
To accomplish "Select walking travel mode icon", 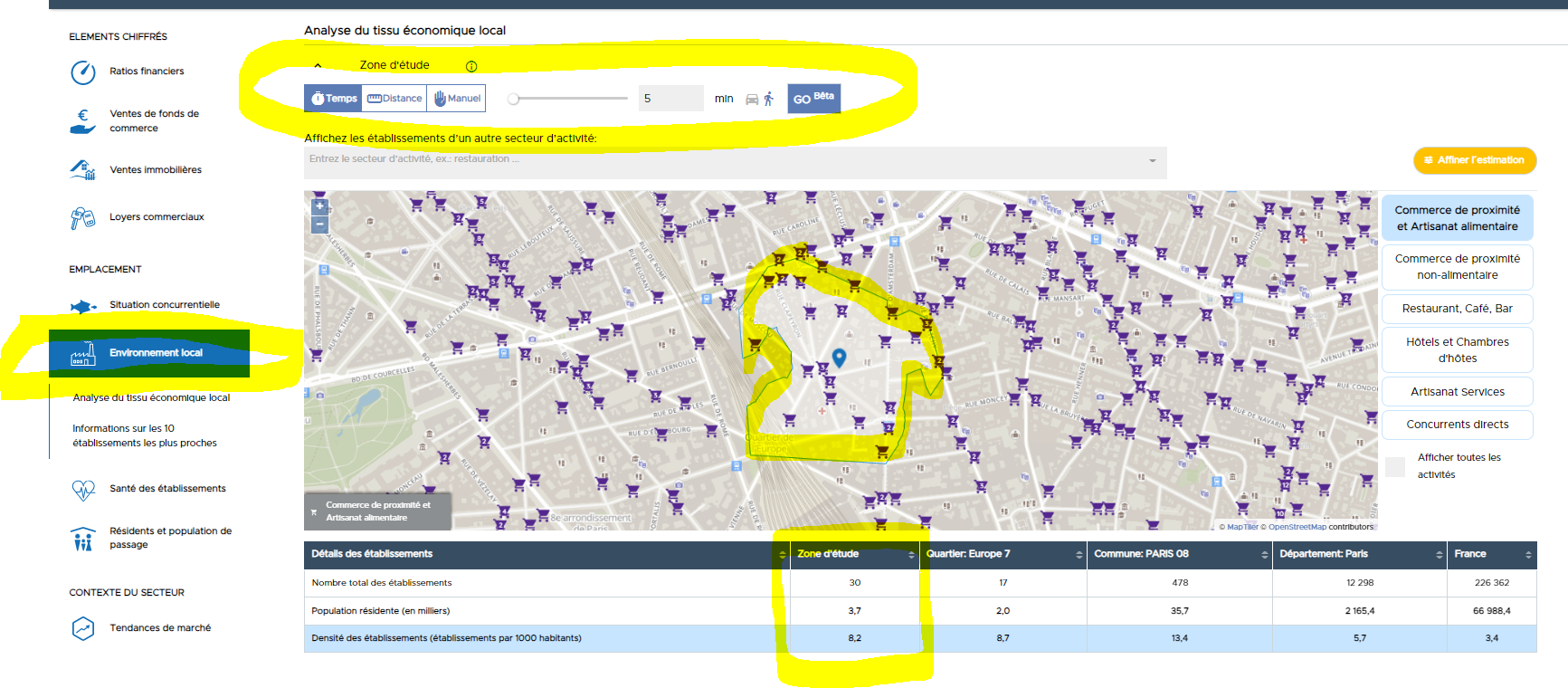I will tap(769, 99).
